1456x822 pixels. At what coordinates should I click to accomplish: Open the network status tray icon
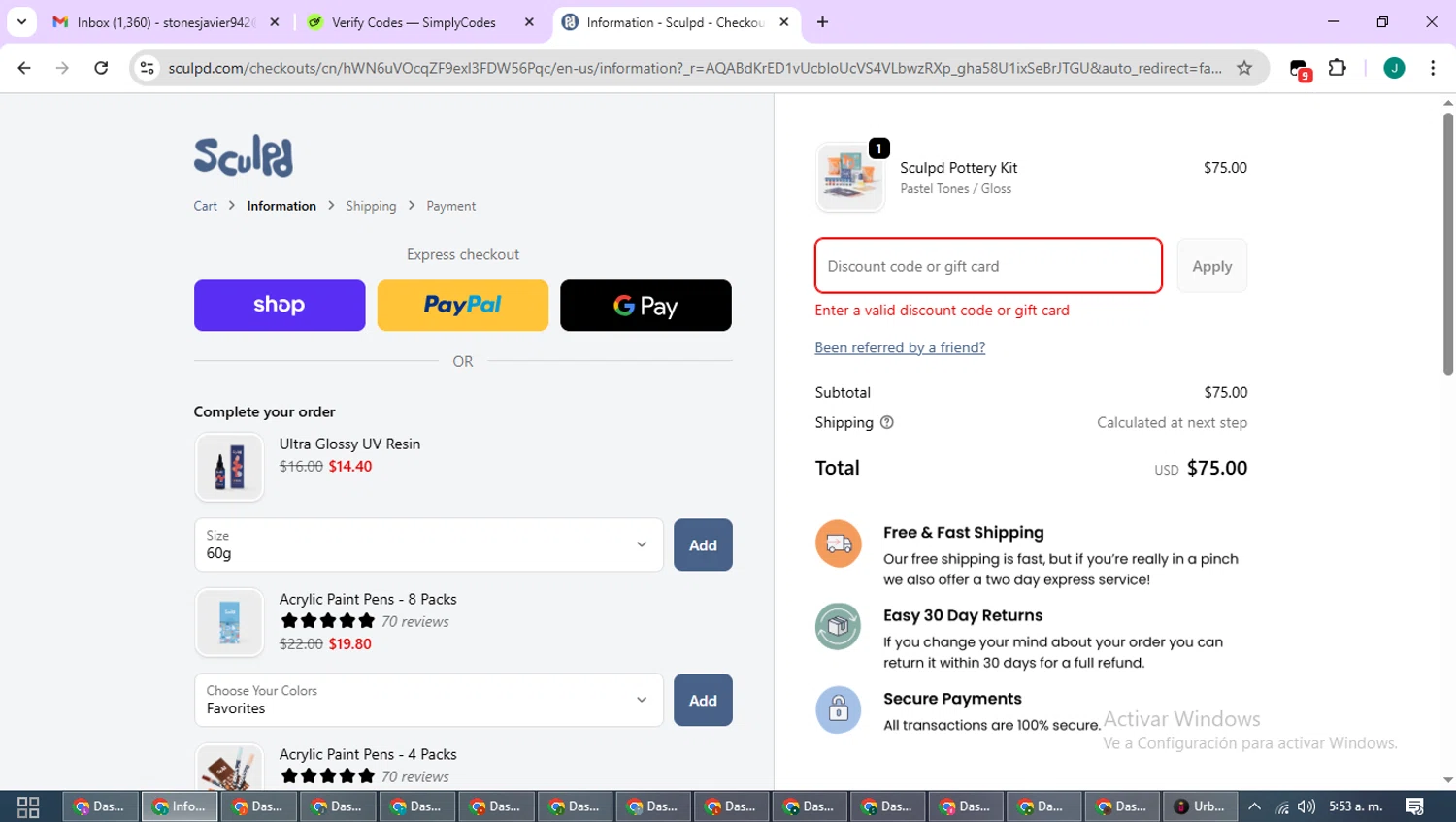pyautogui.click(x=1282, y=806)
